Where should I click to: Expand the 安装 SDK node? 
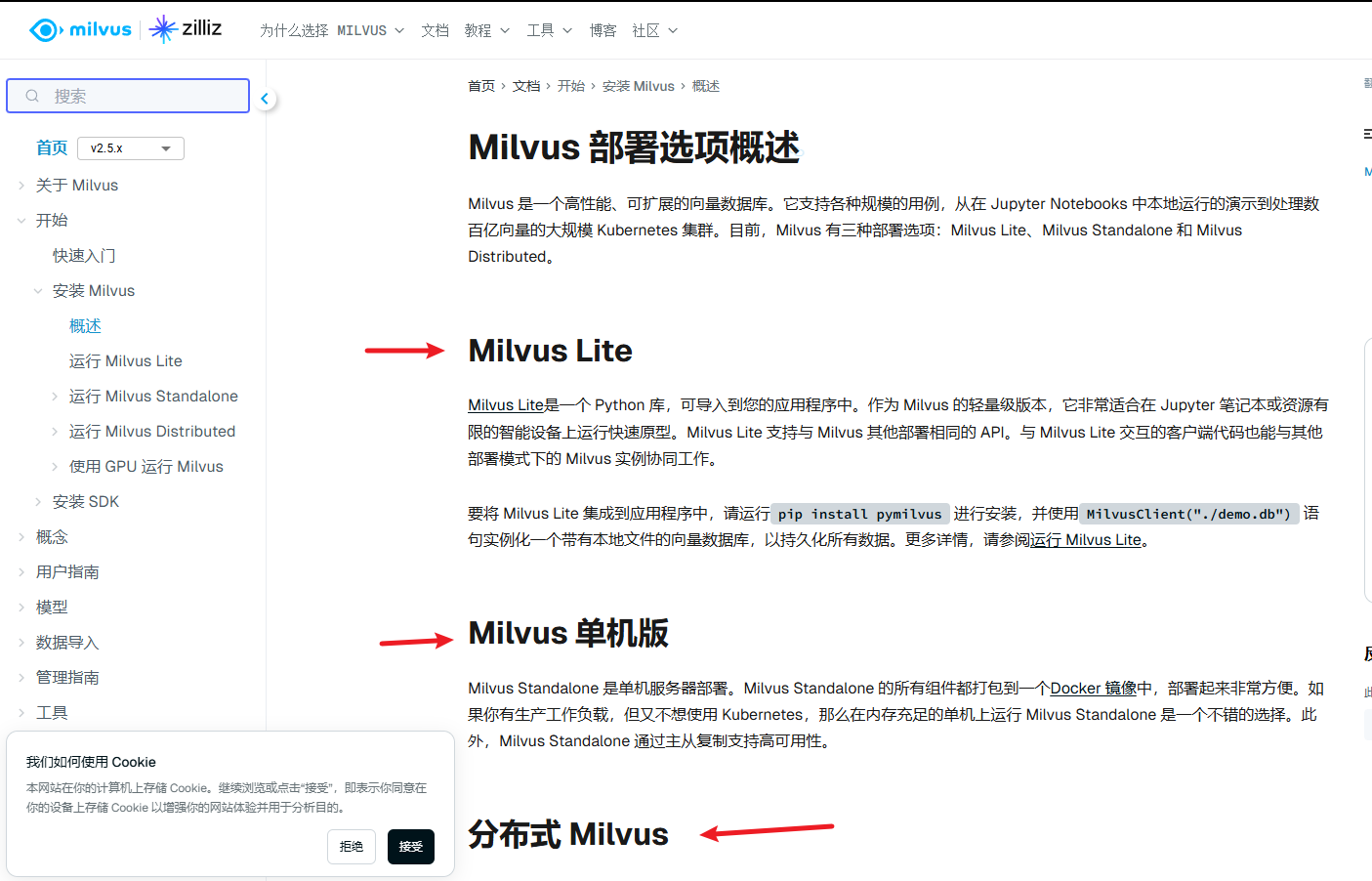tap(38, 502)
